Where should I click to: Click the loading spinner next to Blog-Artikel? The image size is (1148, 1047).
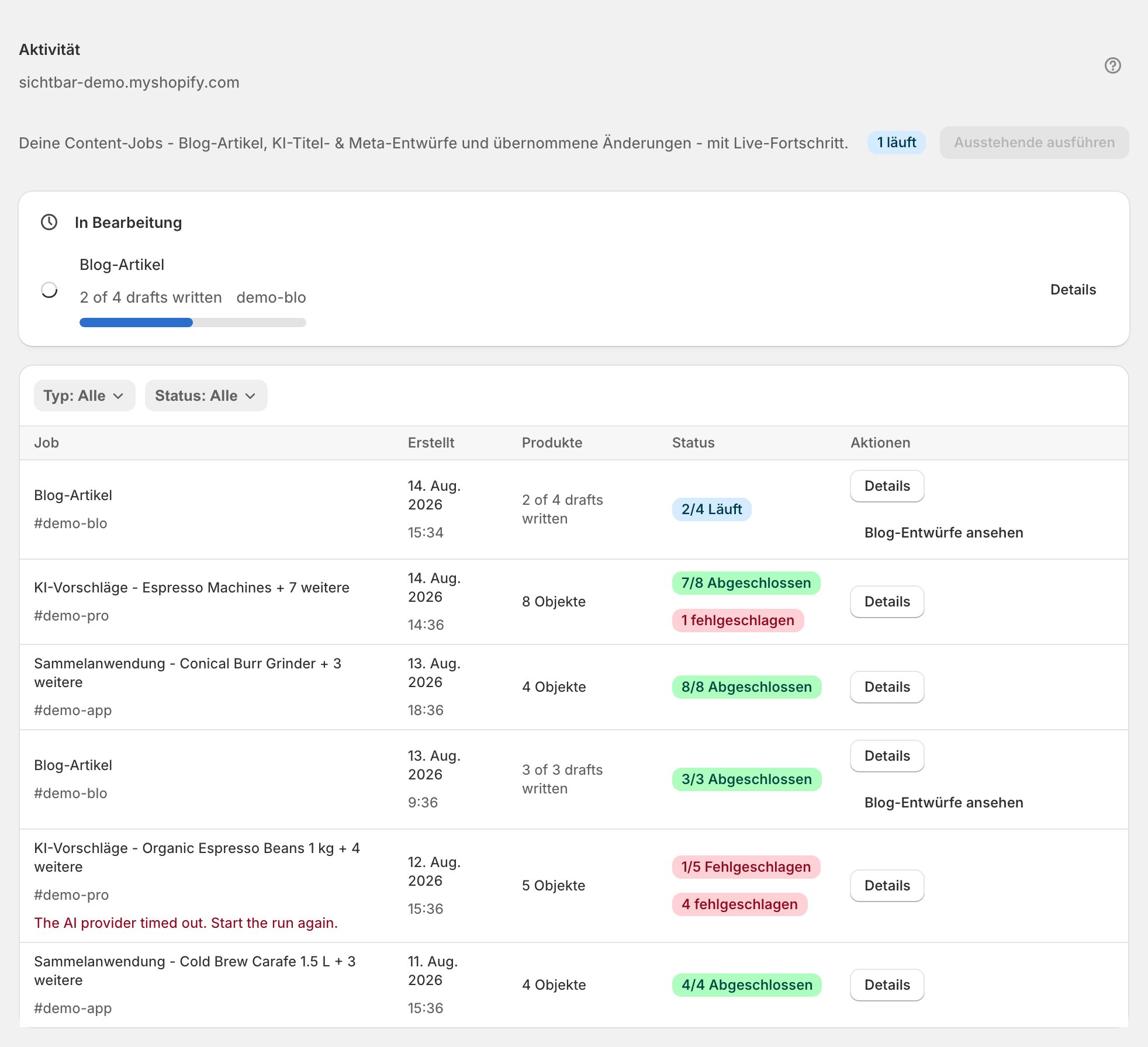(x=49, y=290)
